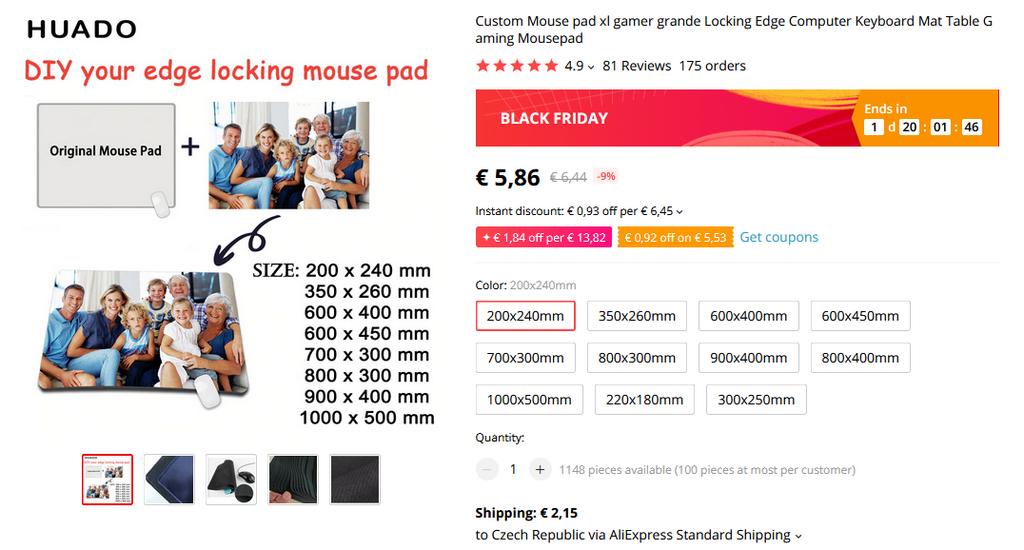Select the 600x450mm size option
The image size is (1024, 550).
pos(860,315)
